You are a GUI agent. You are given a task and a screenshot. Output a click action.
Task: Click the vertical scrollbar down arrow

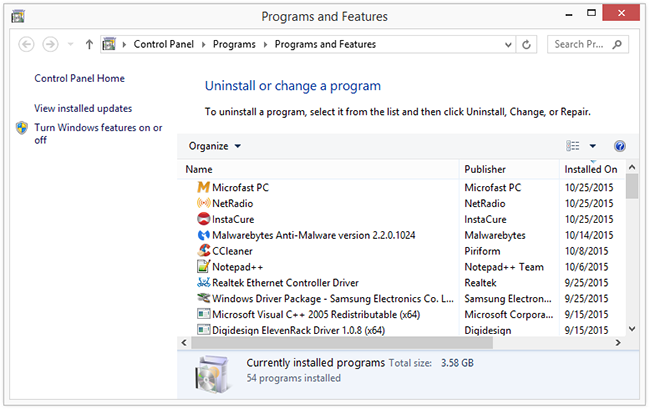[x=632, y=328]
